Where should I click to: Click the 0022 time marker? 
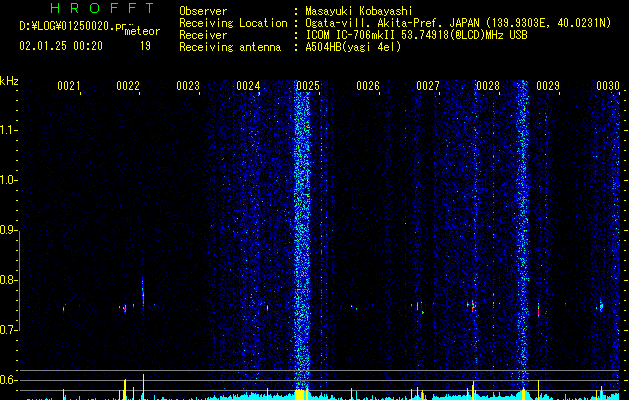tap(128, 85)
